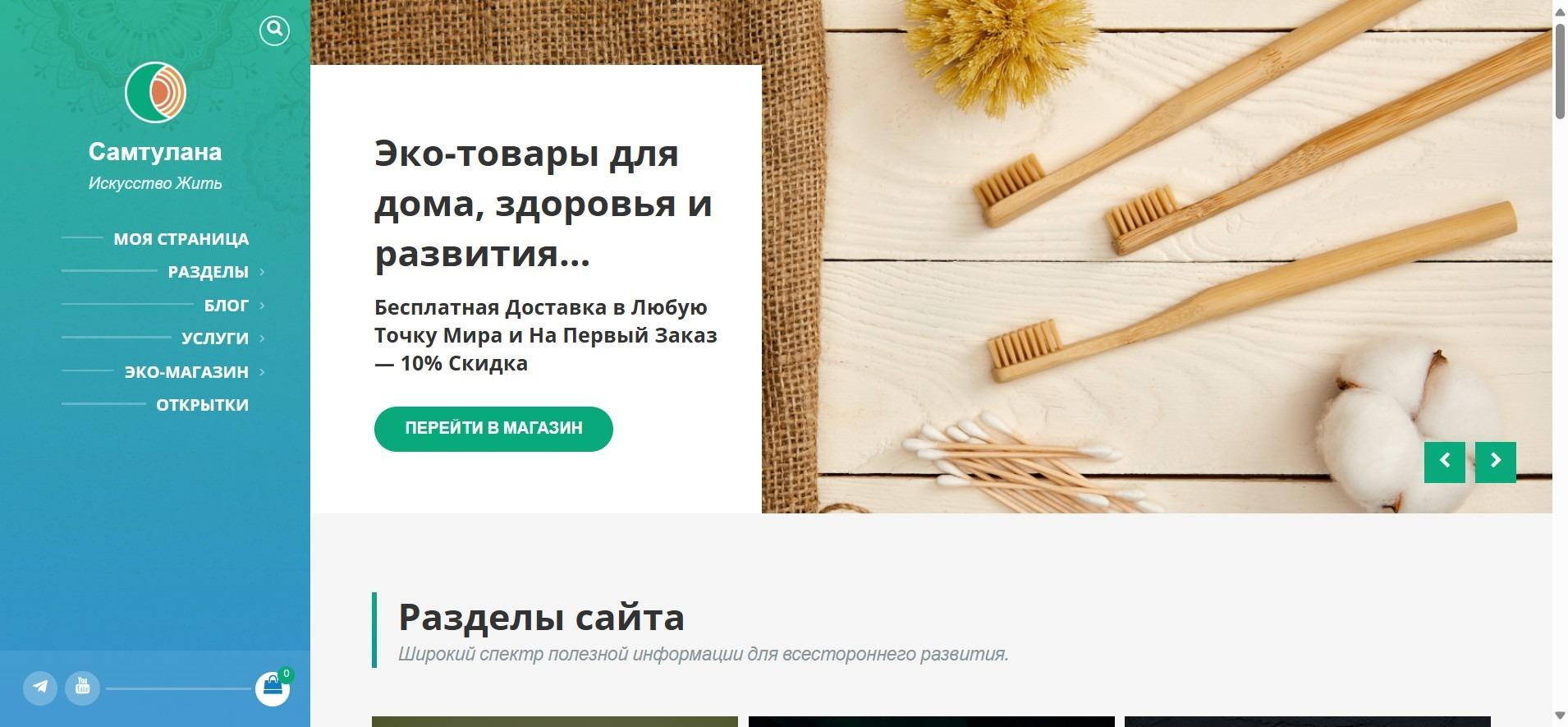Open the shopping cart bag icon

pyautogui.click(x=272, y=688)
